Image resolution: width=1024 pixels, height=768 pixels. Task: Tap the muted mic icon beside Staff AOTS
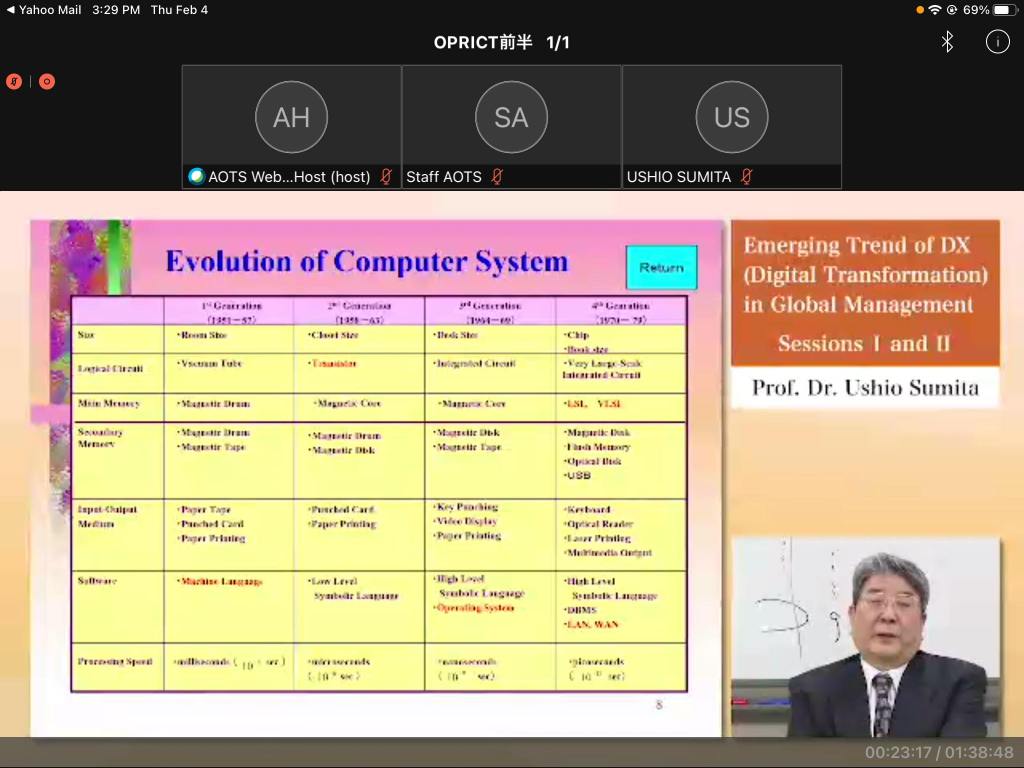pyautogui.click(x=497, y=177)
